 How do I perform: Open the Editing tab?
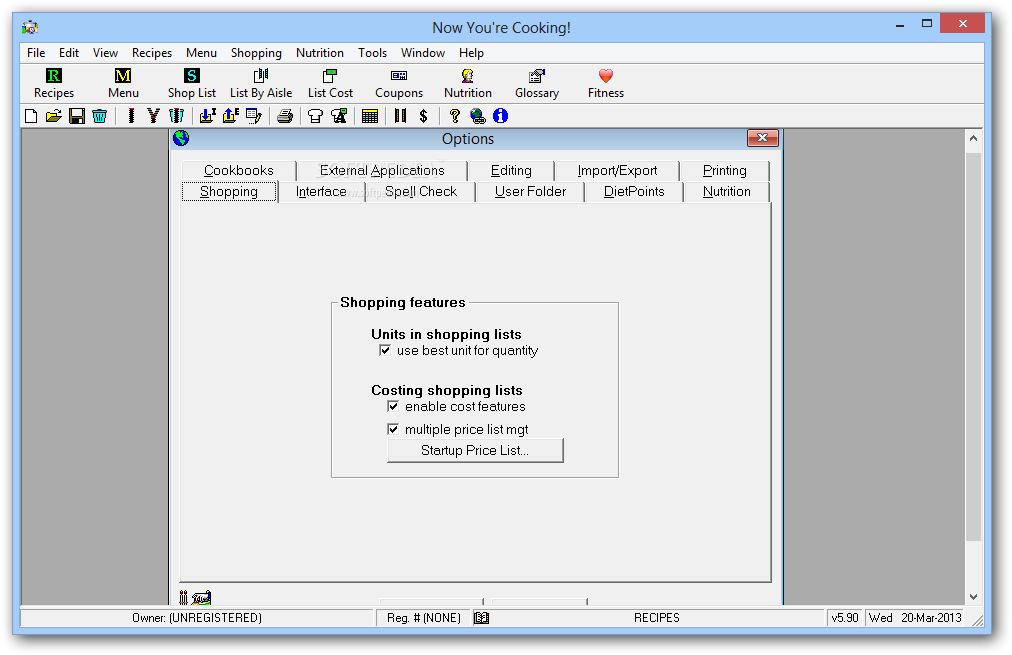[x=511, y=170]
